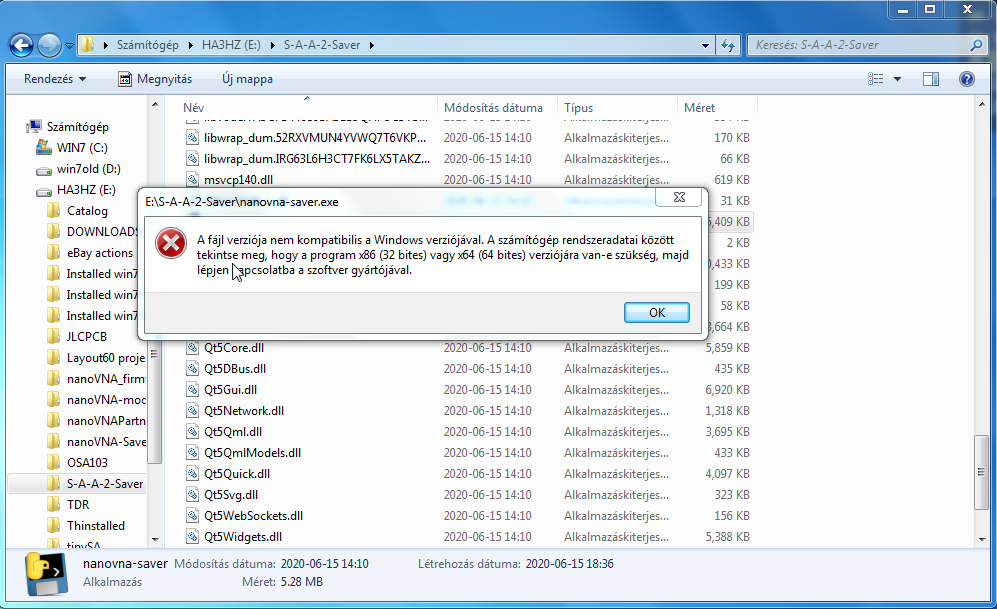Close the nanovna-saver.exe error dialog
The image size is (997, 609).
coord(679,197)
